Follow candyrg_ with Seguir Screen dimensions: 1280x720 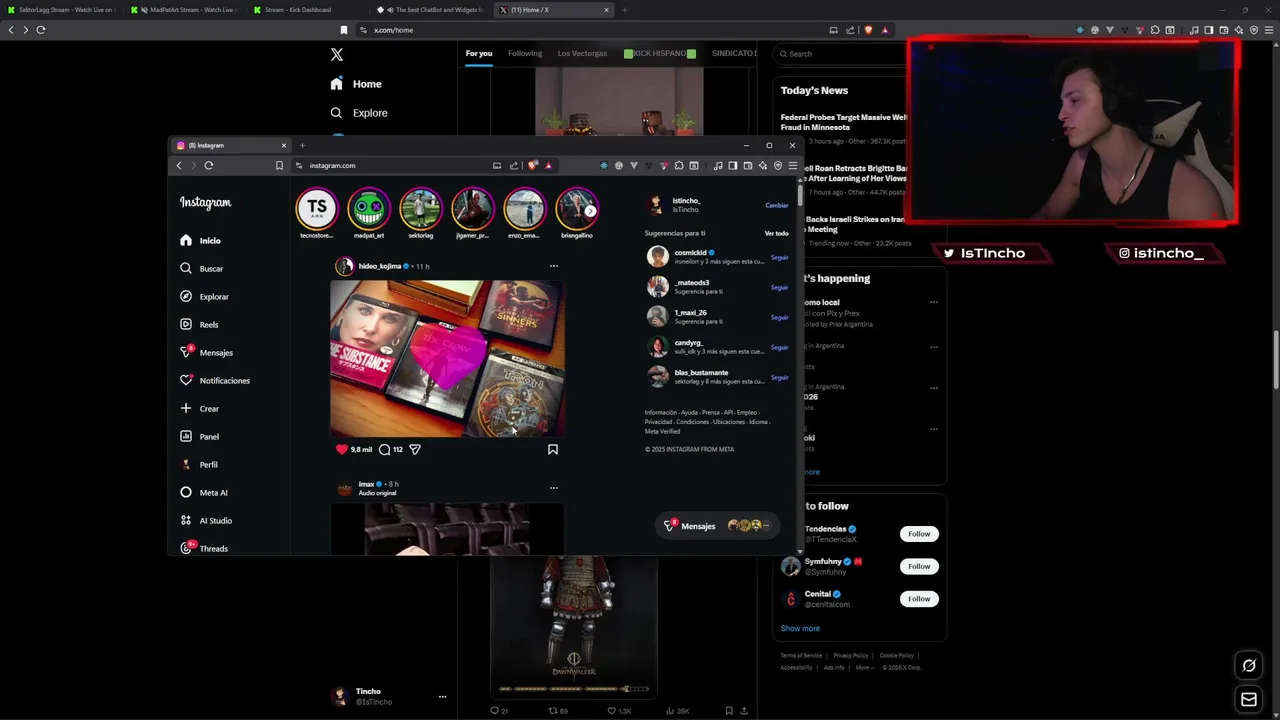pyautogui.click(x=780, y=347)
